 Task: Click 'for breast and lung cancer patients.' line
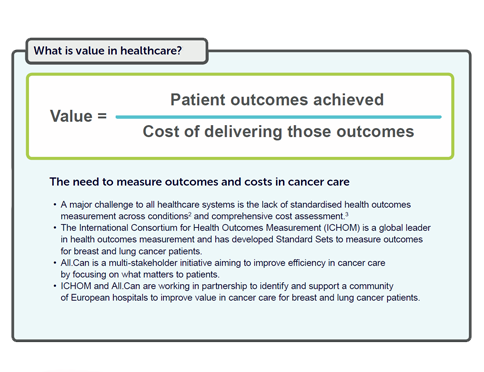point(131,251)
